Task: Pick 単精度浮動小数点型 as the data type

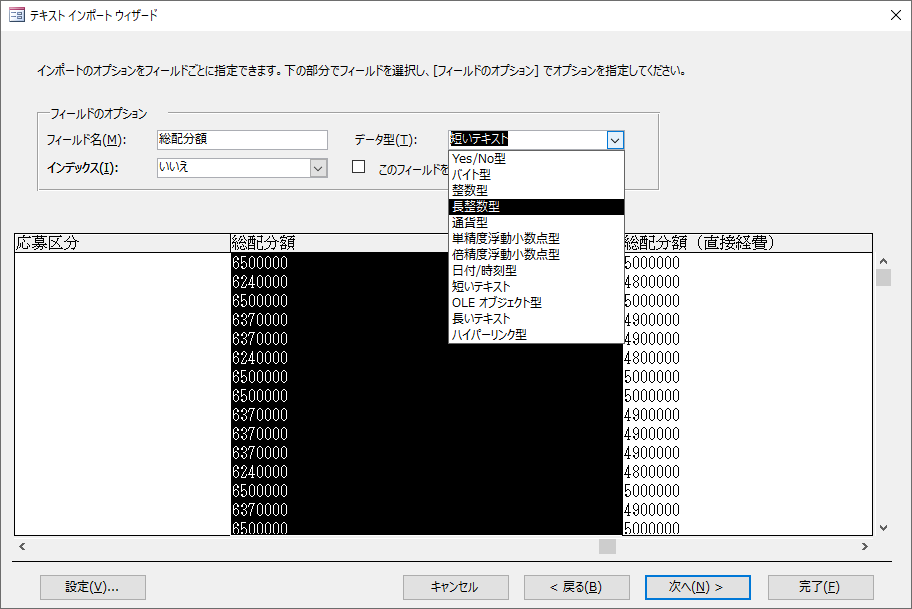Action: [536, 238]
